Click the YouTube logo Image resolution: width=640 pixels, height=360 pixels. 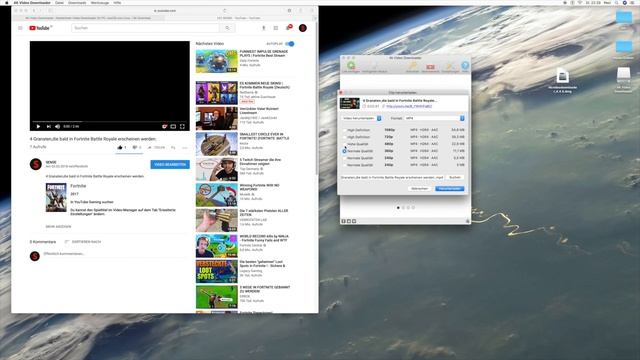coord(39,28)
